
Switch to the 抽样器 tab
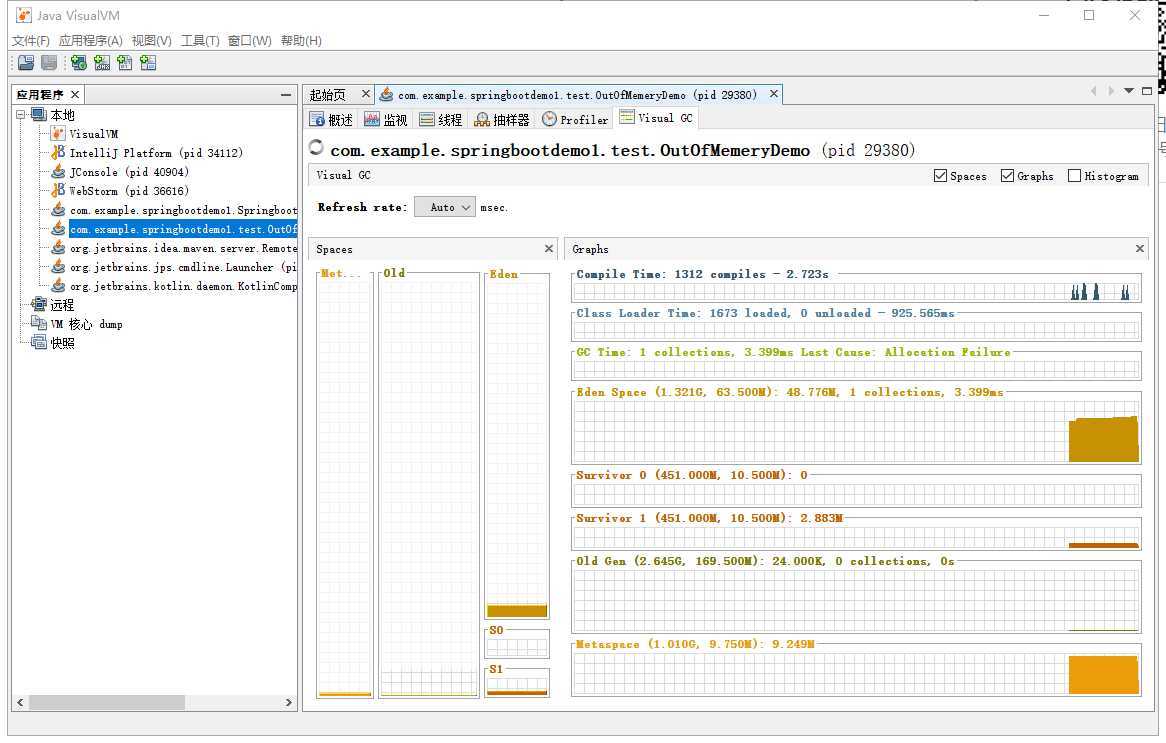click(502, 119)
